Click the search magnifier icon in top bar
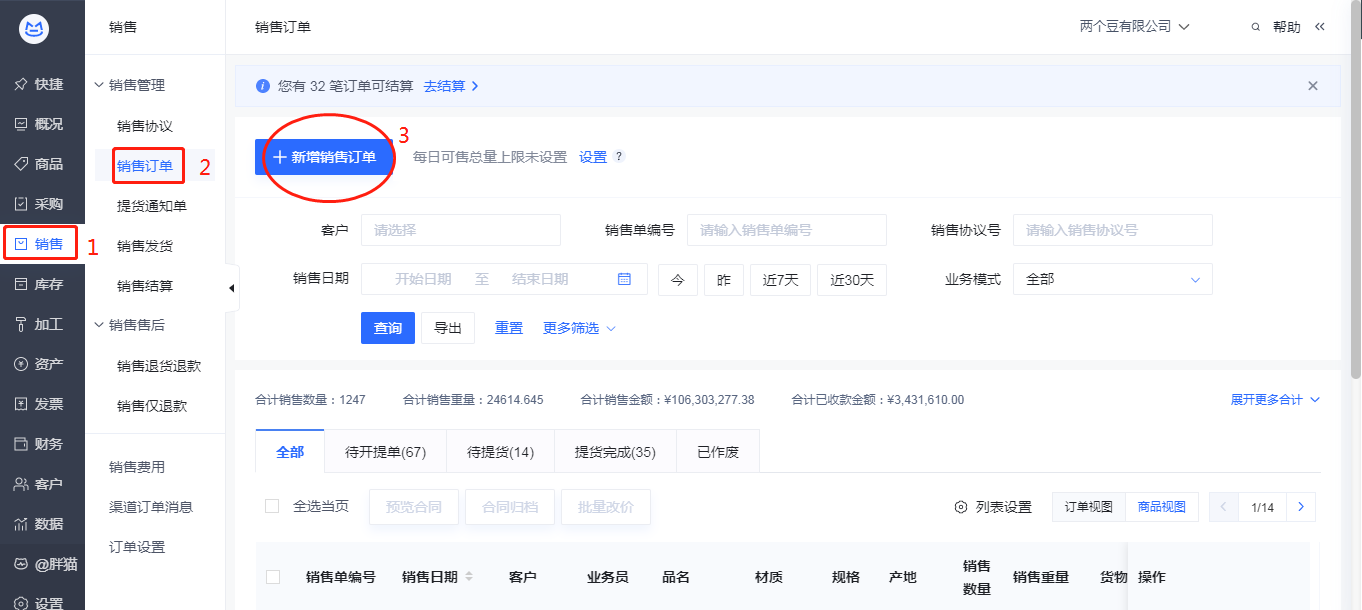 point(1255,27)
